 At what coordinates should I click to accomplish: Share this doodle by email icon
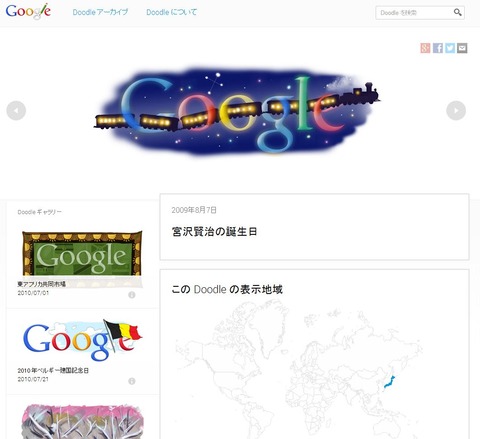pos(462,48)
